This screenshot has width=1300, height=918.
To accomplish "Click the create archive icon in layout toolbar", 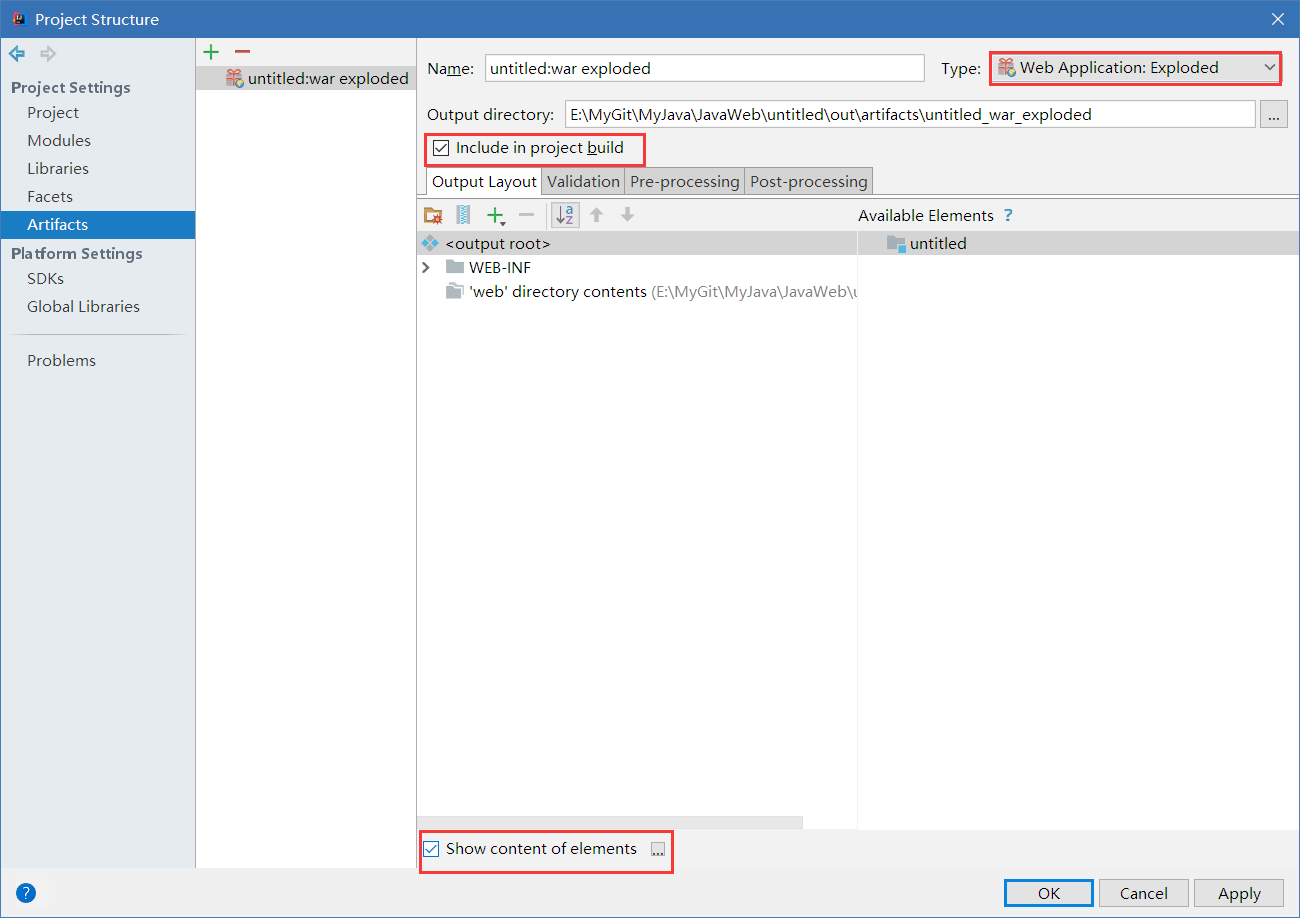I will click(x=463, y=215).
